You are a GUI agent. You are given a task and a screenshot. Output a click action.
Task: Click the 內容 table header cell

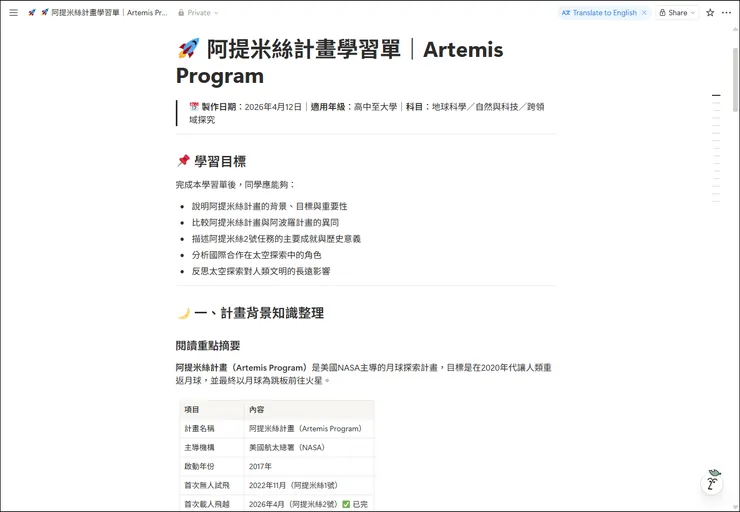click(x=309, y=410)
